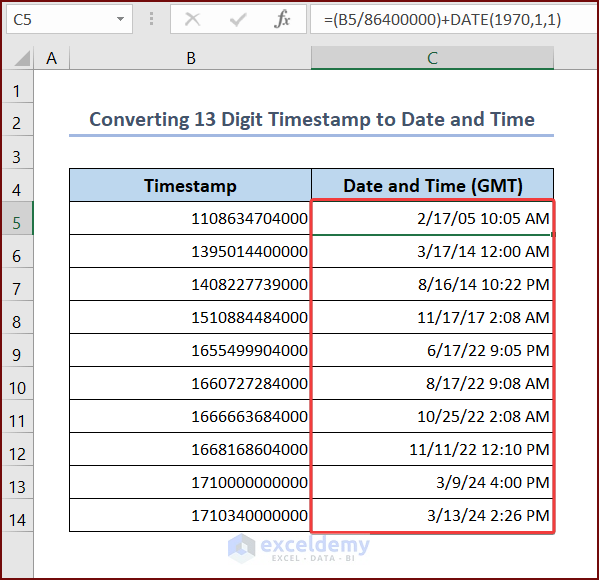Select cell showing 8/16/14 10:22 PM
The width and height of the screenshot is (599, 580).
(x=432, y=284)
